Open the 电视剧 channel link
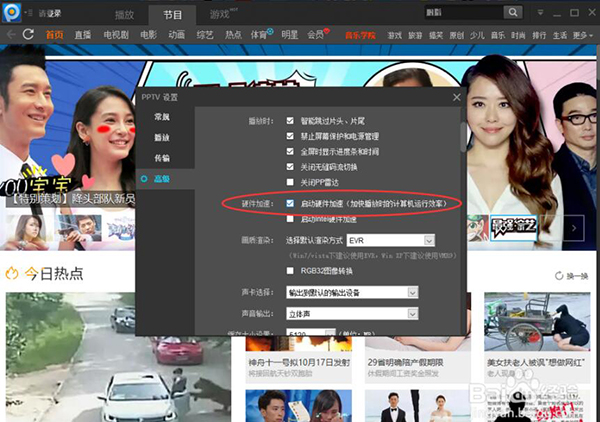Viewport: 600px width, 422px height. coord(115,35)
